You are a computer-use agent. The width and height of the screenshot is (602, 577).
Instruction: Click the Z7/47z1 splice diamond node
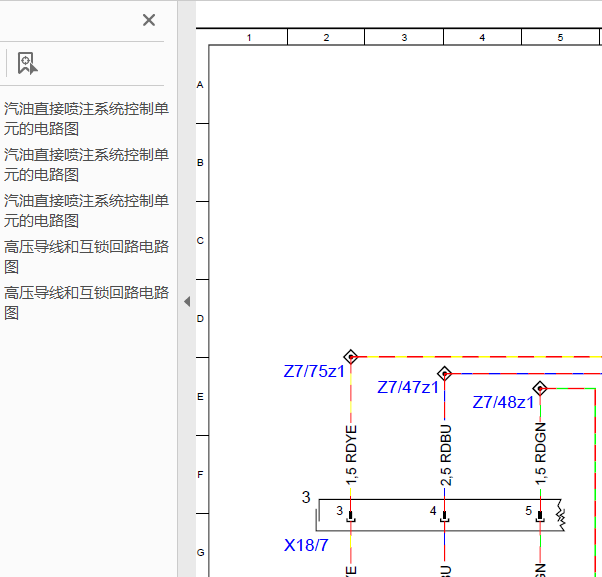(x=444, y=373)
